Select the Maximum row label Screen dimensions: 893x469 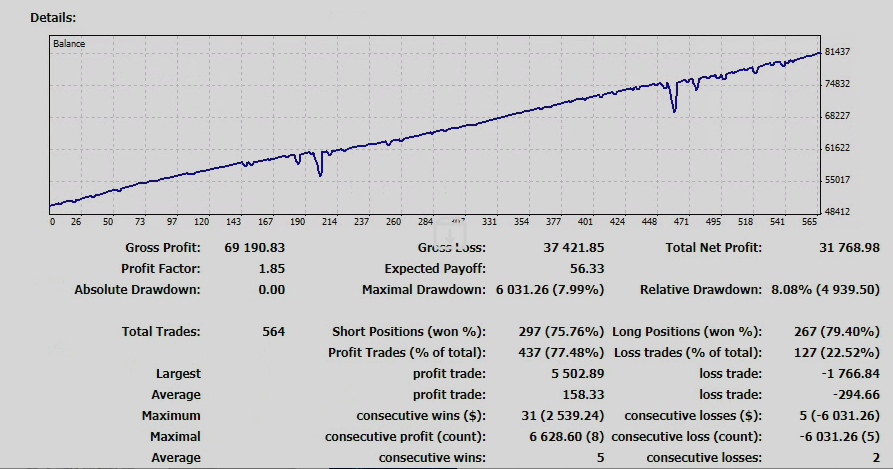171,416
